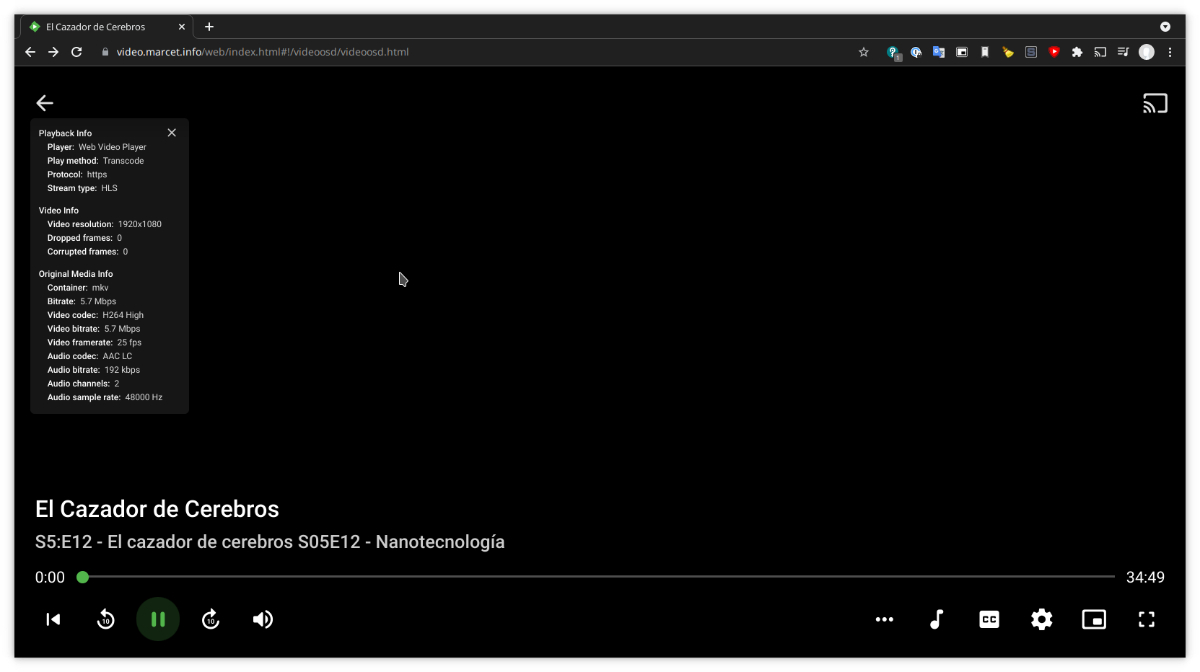Click the Audio sample rate 48000 Hz row

105,397
